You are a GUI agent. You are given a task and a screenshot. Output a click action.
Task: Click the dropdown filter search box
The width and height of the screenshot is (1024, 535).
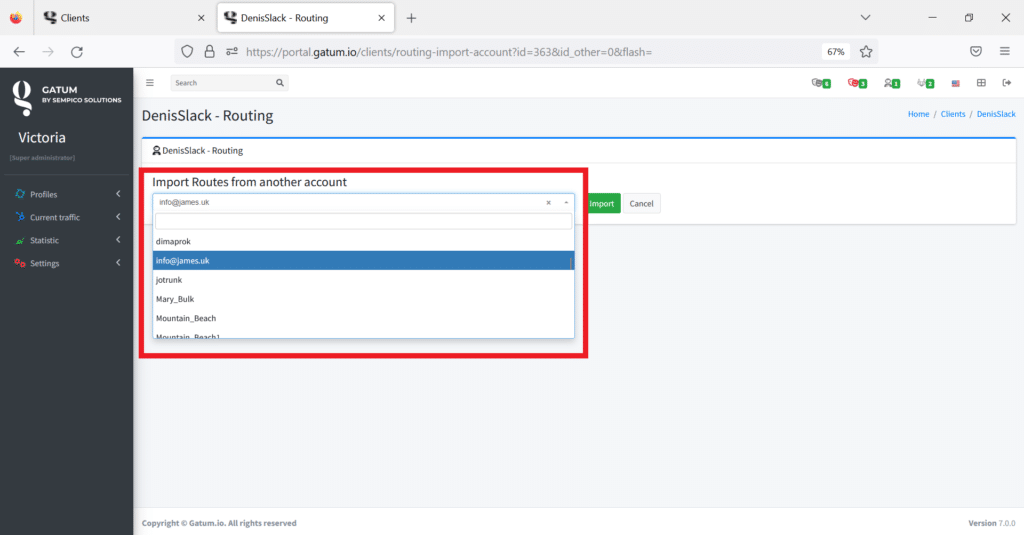(x=363, y=221)
